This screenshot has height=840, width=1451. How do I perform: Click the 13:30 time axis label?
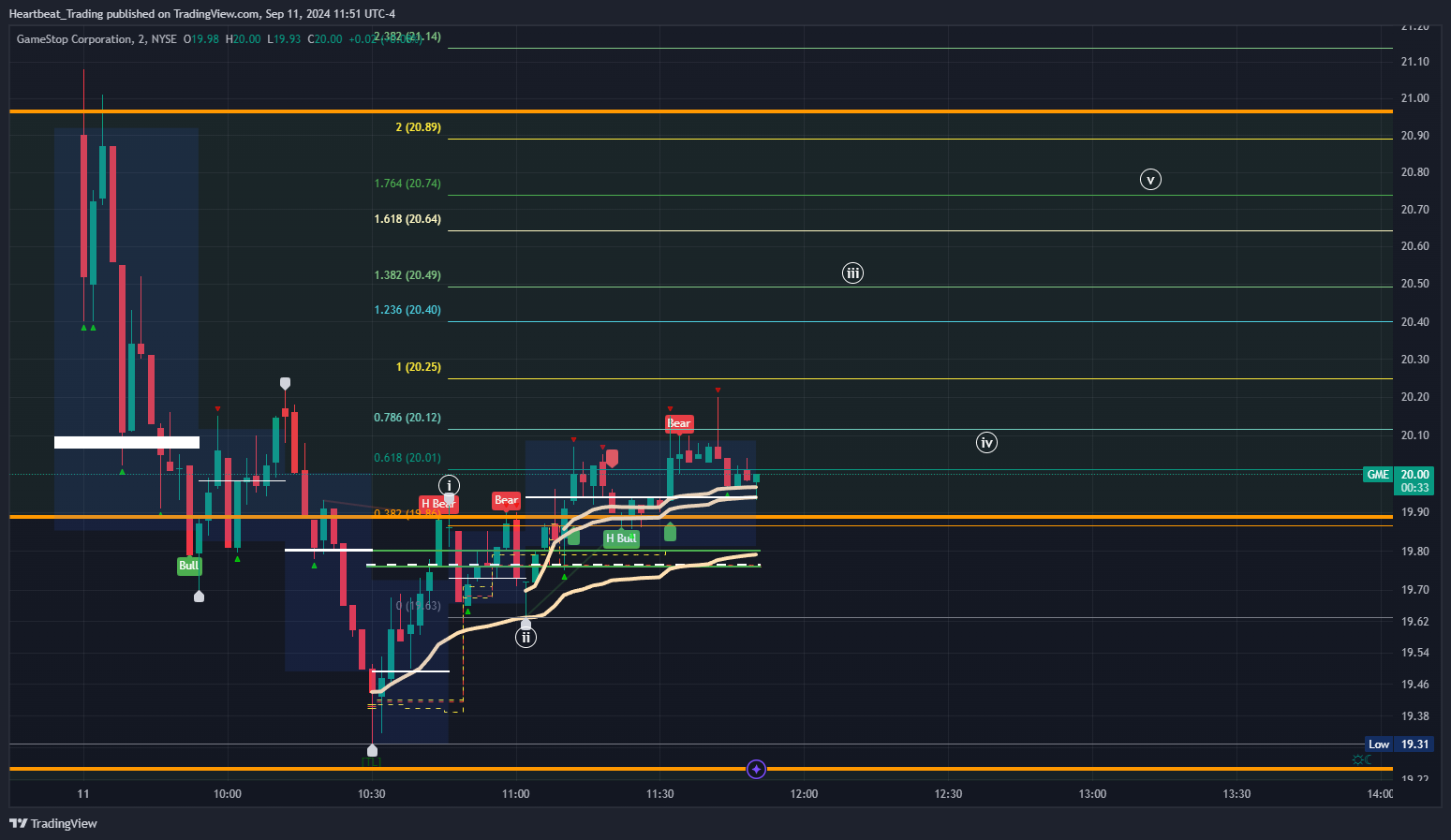[1236, 794]
